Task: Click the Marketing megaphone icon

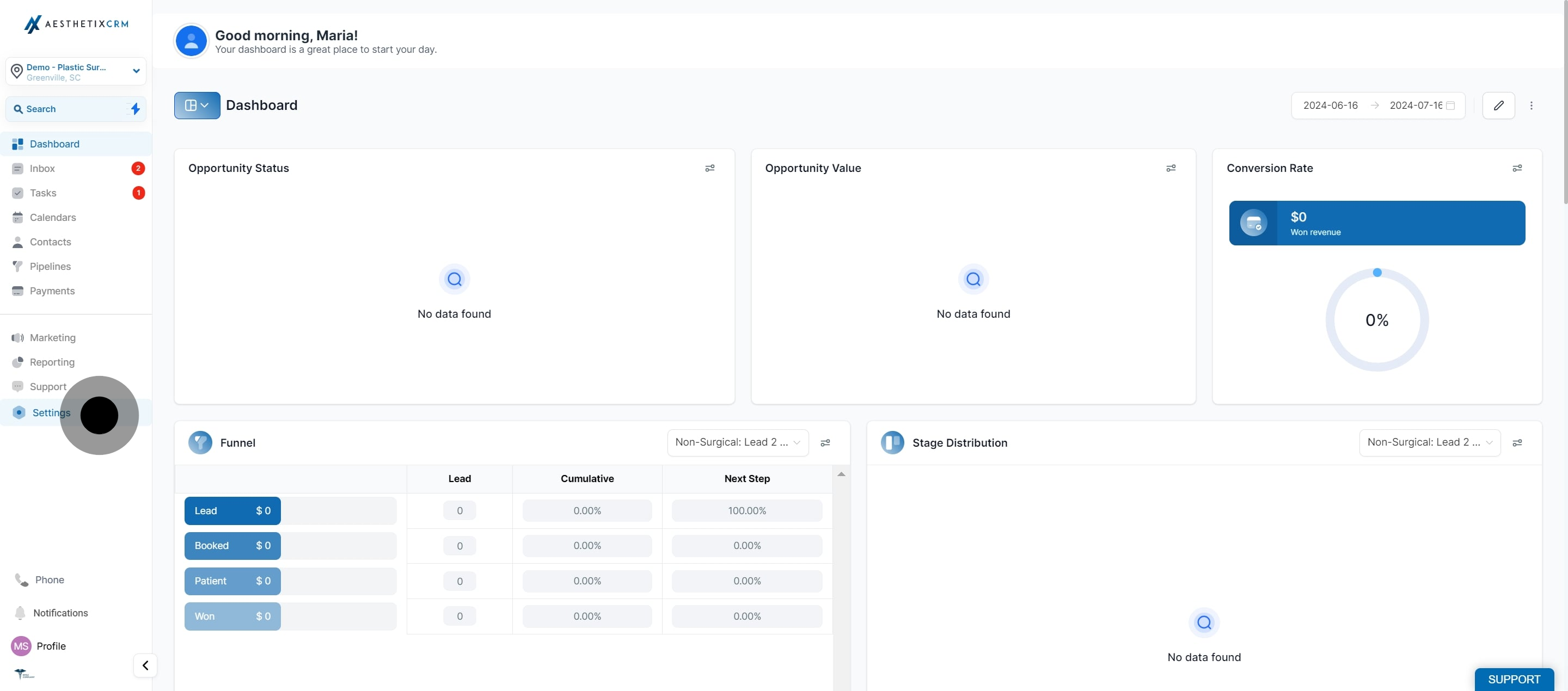Action: point(17,337)
